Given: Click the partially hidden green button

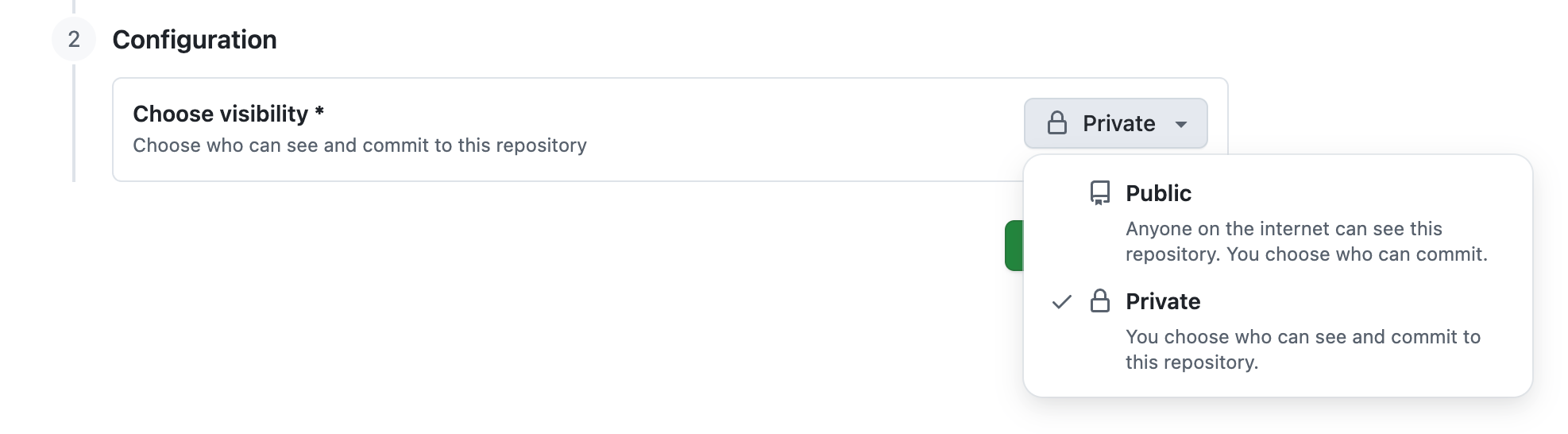Looking at the screenshot, I should pyautogui.click(x=1014, y=246).
